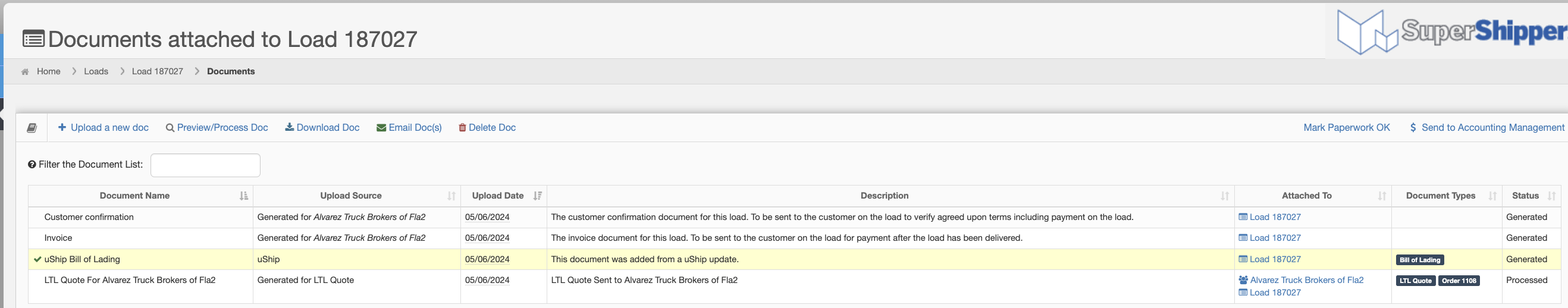Click the Home breadcrumb house icon
1568x308 pixels.
25,72
